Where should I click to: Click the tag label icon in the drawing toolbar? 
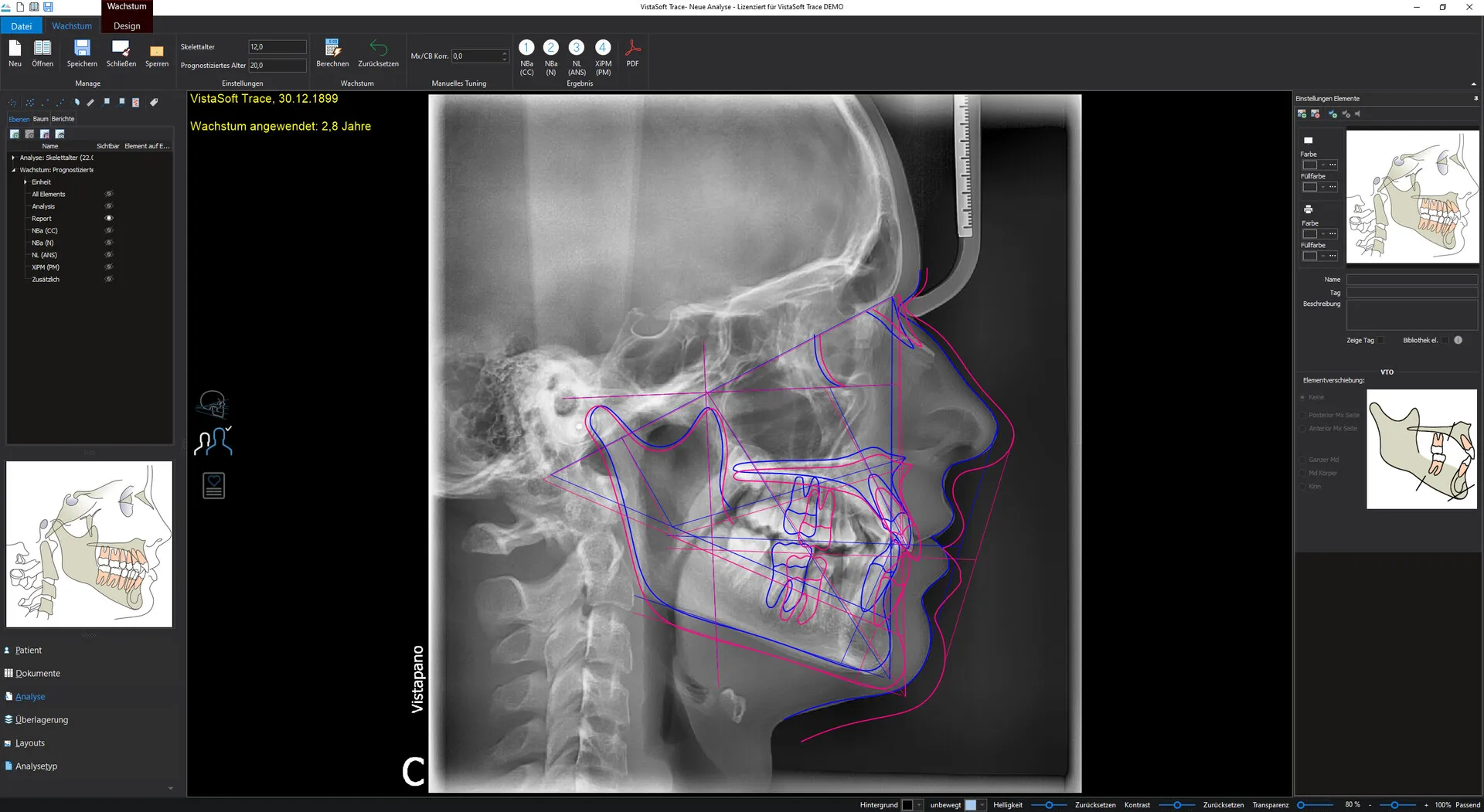pos(154,101)
